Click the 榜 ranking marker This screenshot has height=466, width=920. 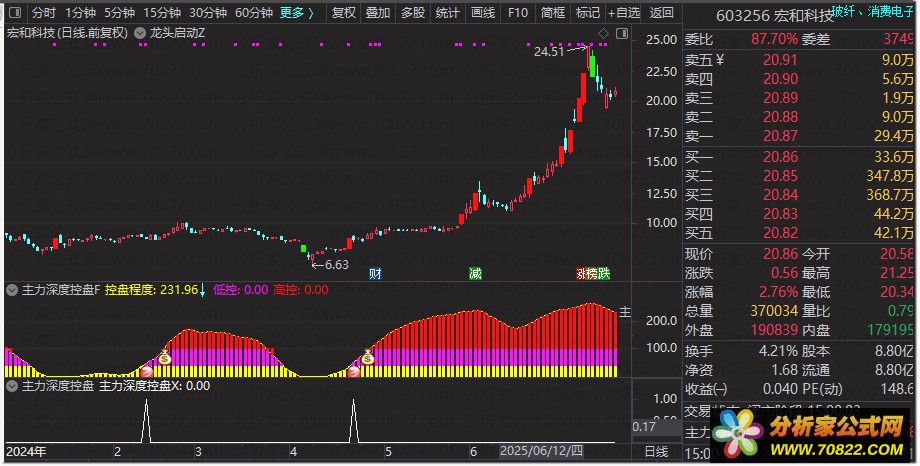click(591, 273)
